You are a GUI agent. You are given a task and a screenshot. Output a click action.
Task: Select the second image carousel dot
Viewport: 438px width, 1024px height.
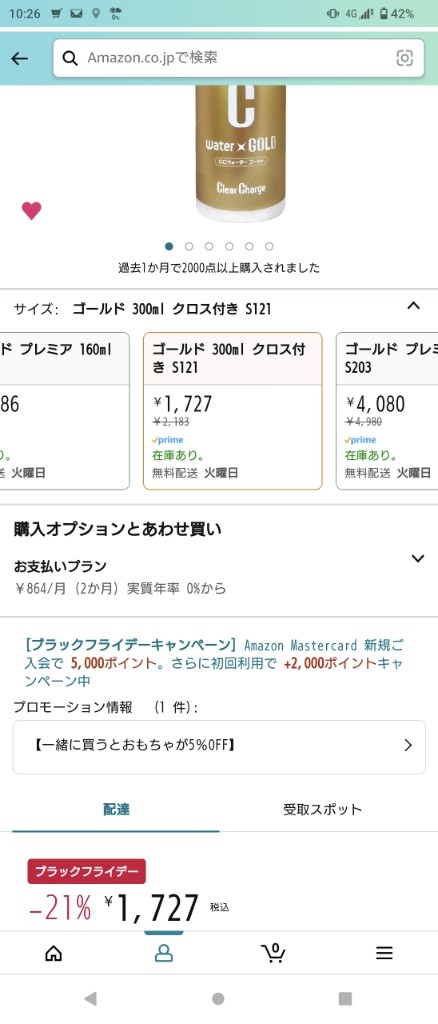189,246
